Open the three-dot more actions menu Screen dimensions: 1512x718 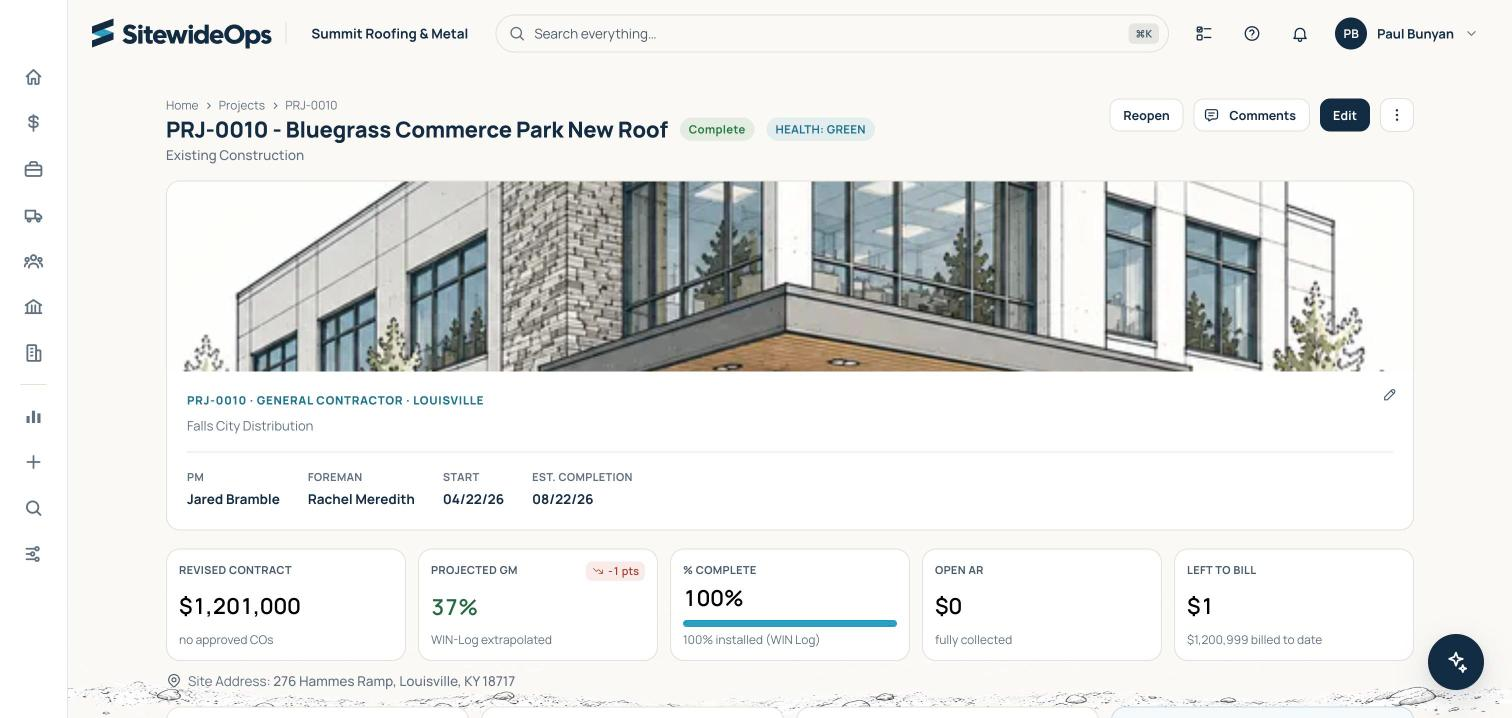(x=1397, y=115)
